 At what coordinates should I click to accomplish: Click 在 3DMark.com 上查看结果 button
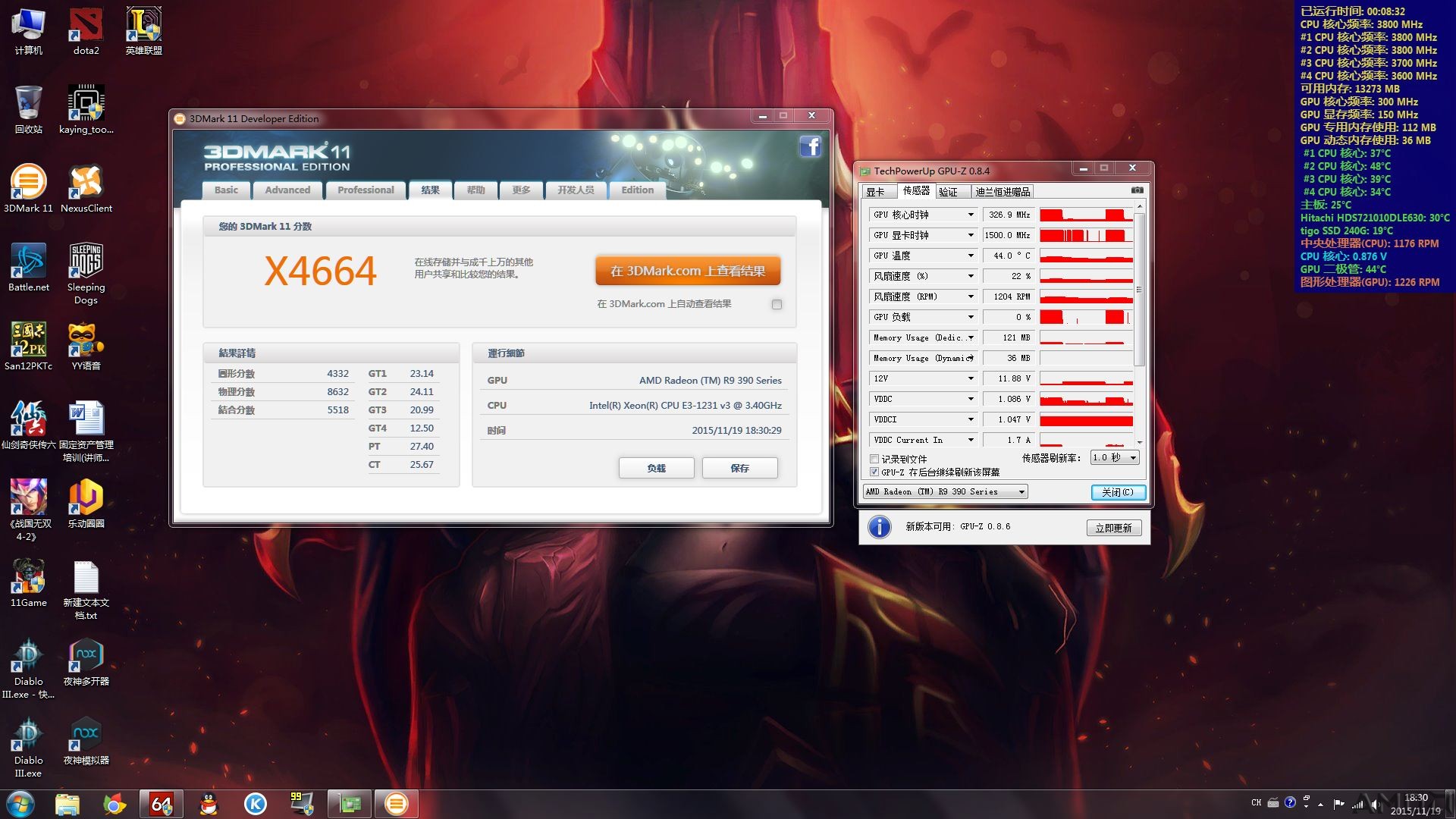688,271
